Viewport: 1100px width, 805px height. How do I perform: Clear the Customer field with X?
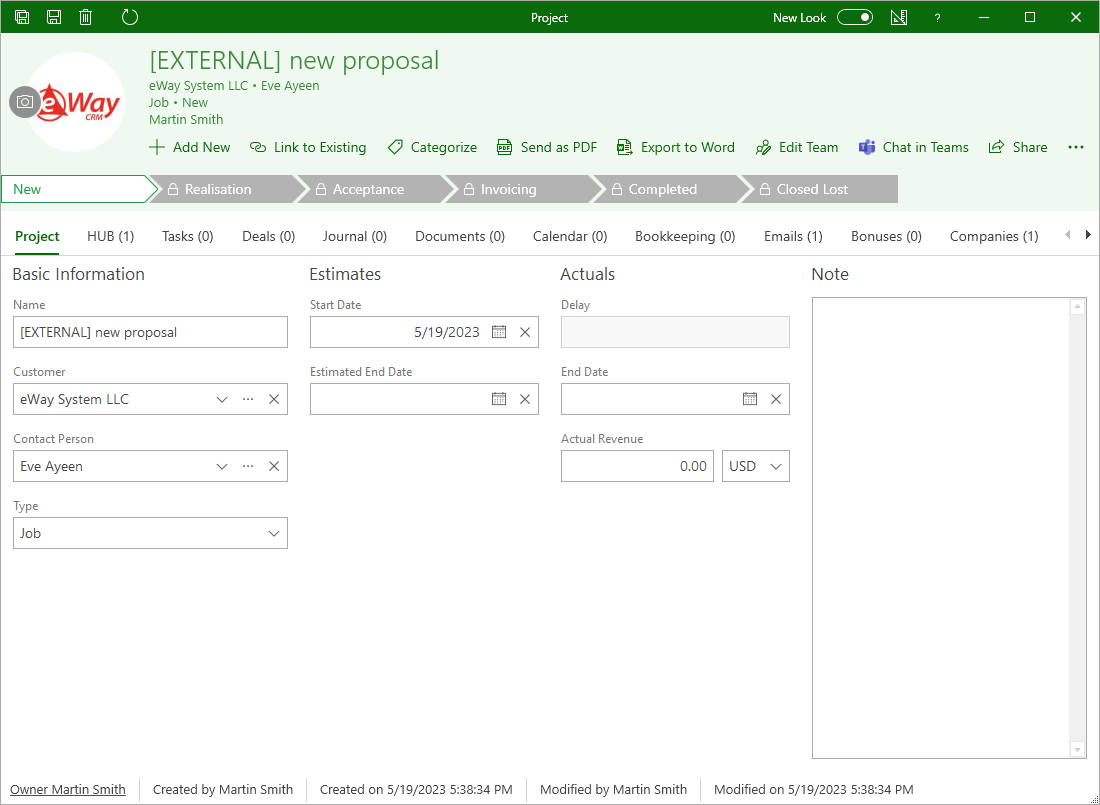click(274, 399)
